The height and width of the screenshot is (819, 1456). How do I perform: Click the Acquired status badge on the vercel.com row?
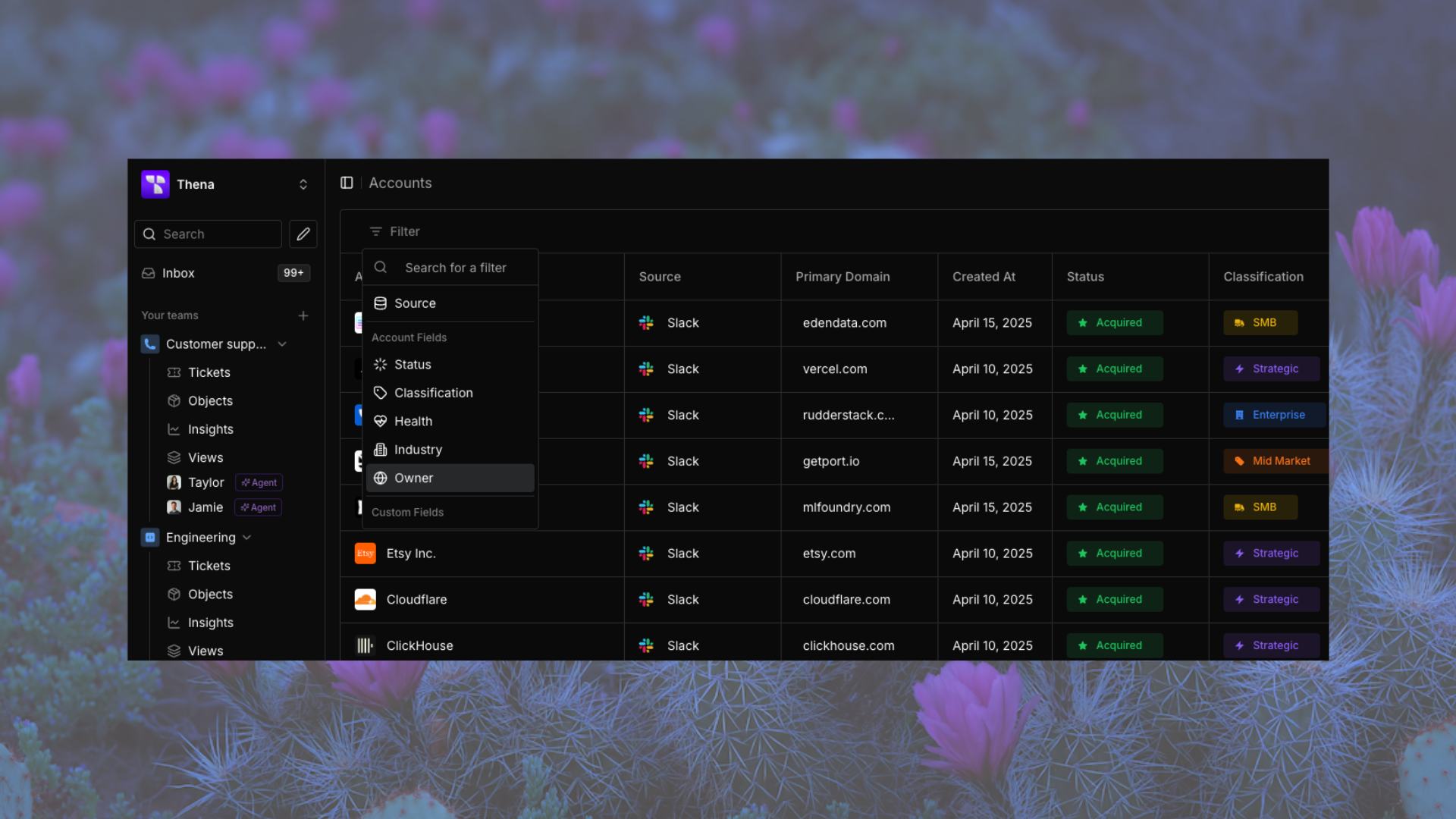tap(1114, 369)
